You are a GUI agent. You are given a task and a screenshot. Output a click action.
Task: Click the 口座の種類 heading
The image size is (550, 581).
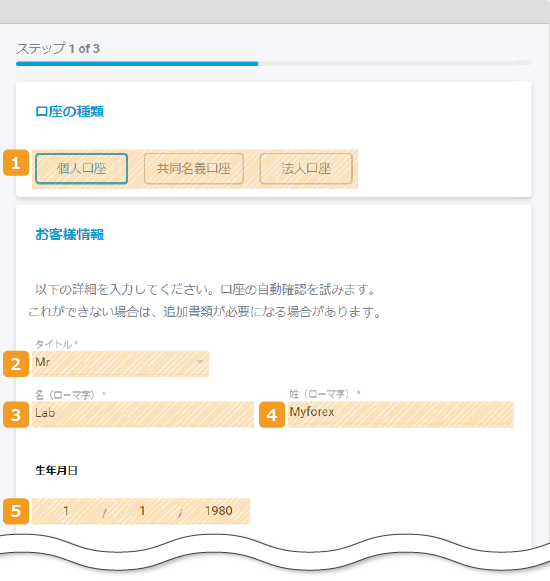[x=69, y=112]
